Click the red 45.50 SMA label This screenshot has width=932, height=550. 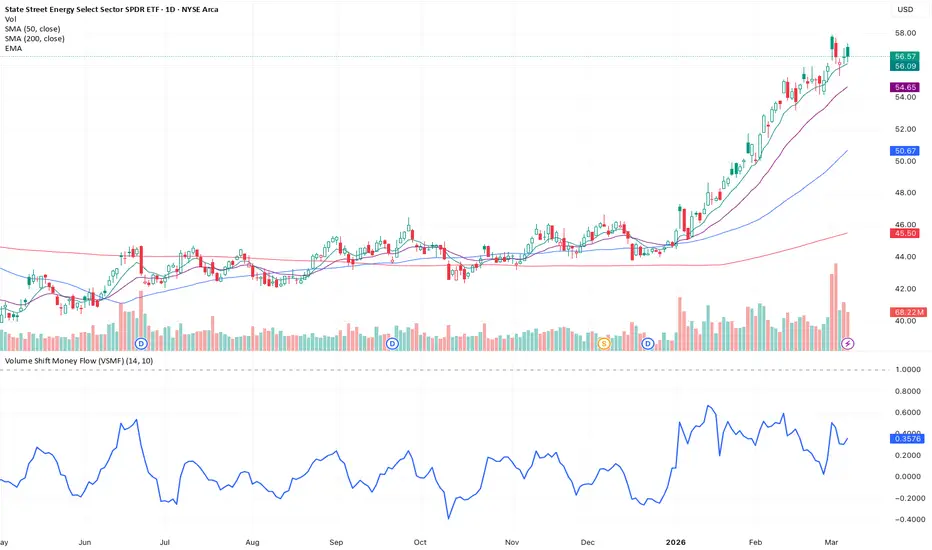(x=905, y=233)
